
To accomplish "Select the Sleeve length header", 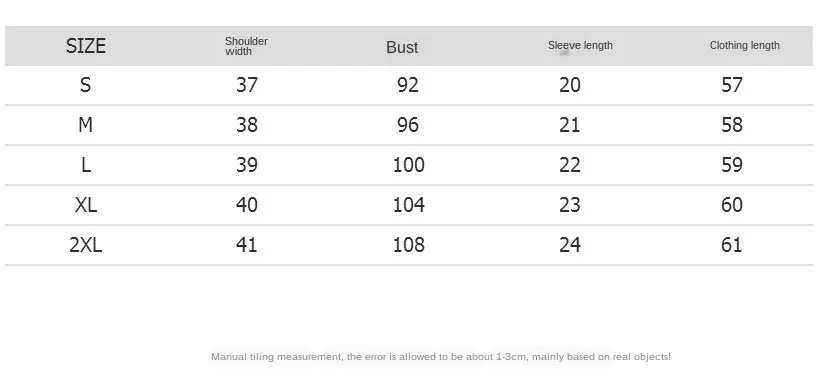I will tap(580, 45).
